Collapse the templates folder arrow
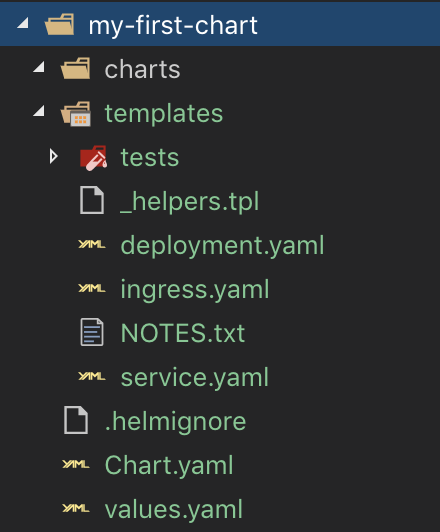Screen dimensions: 440x532 pos(39,111)
